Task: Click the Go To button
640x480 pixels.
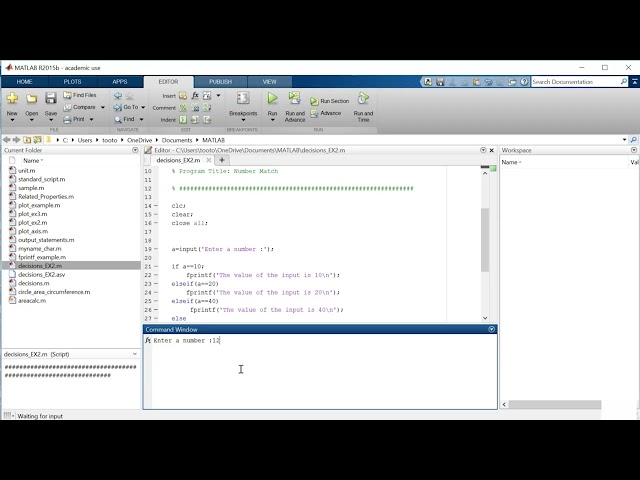Action: (x=126, y=107)
